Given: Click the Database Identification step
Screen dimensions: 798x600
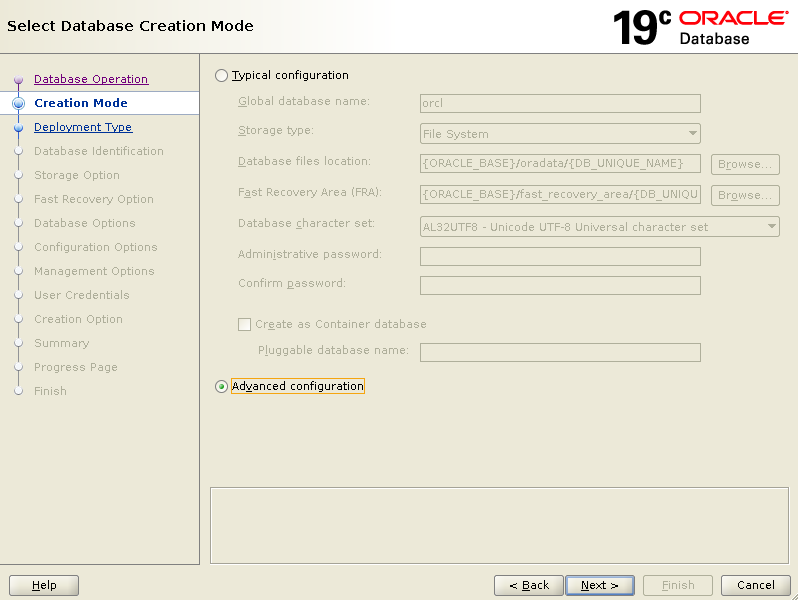Looking at the screenshot, I should coord(99,151).
